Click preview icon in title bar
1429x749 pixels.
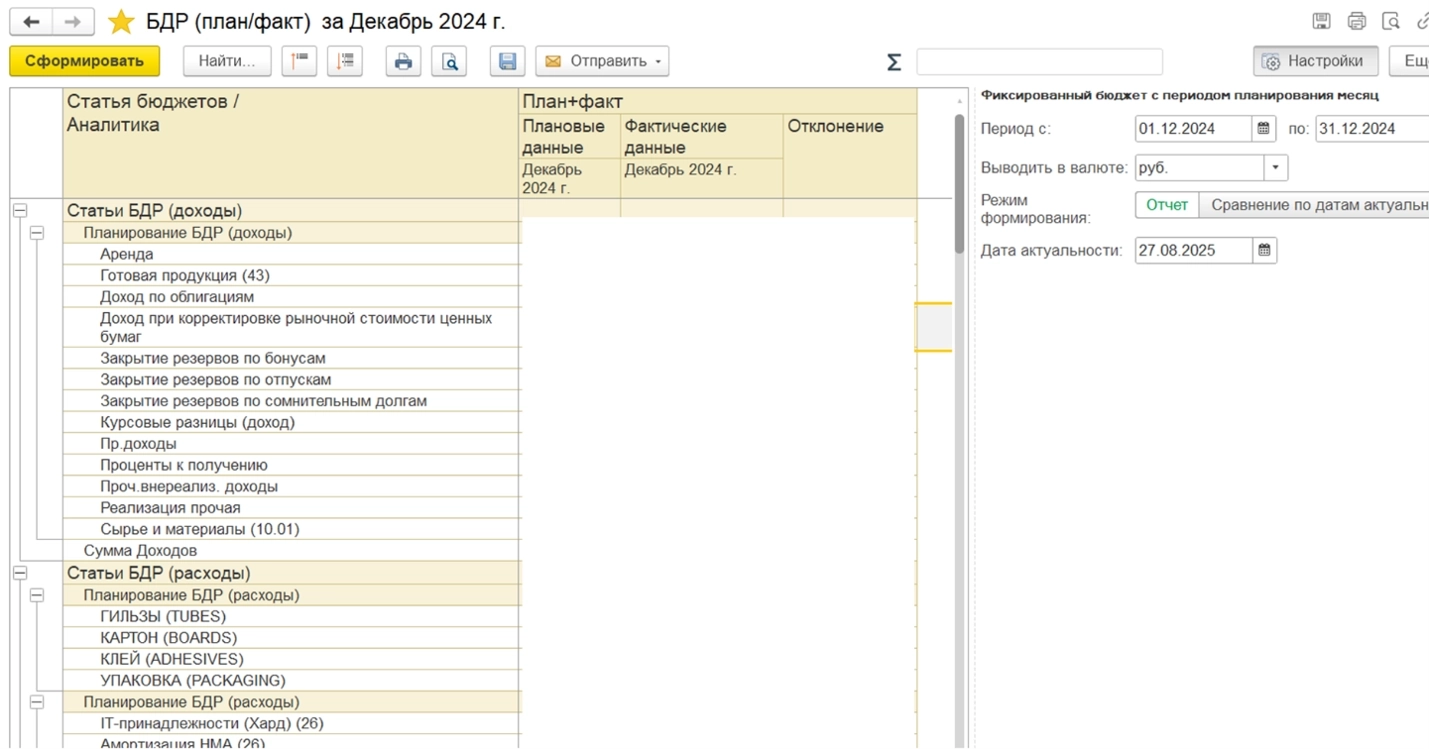[1391, 21]
